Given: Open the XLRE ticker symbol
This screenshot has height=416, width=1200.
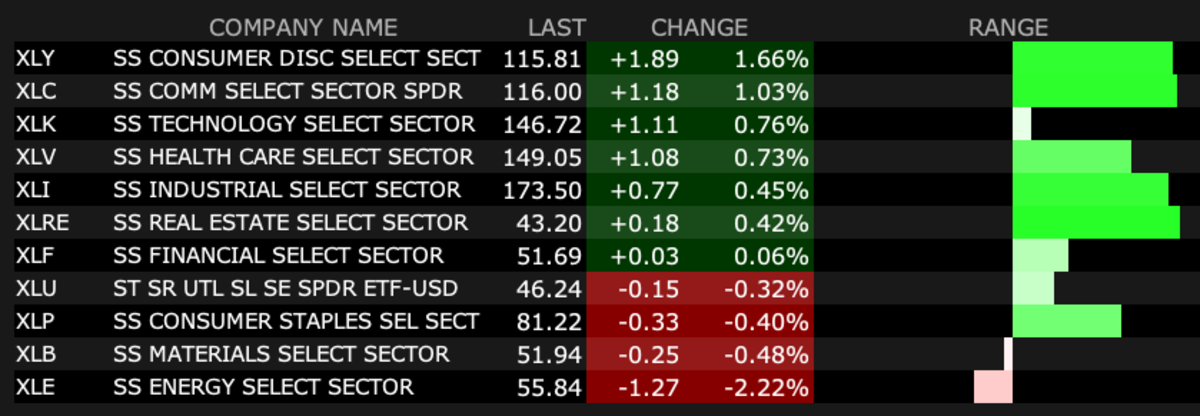Looking at the screenshot, I should 41,222.
